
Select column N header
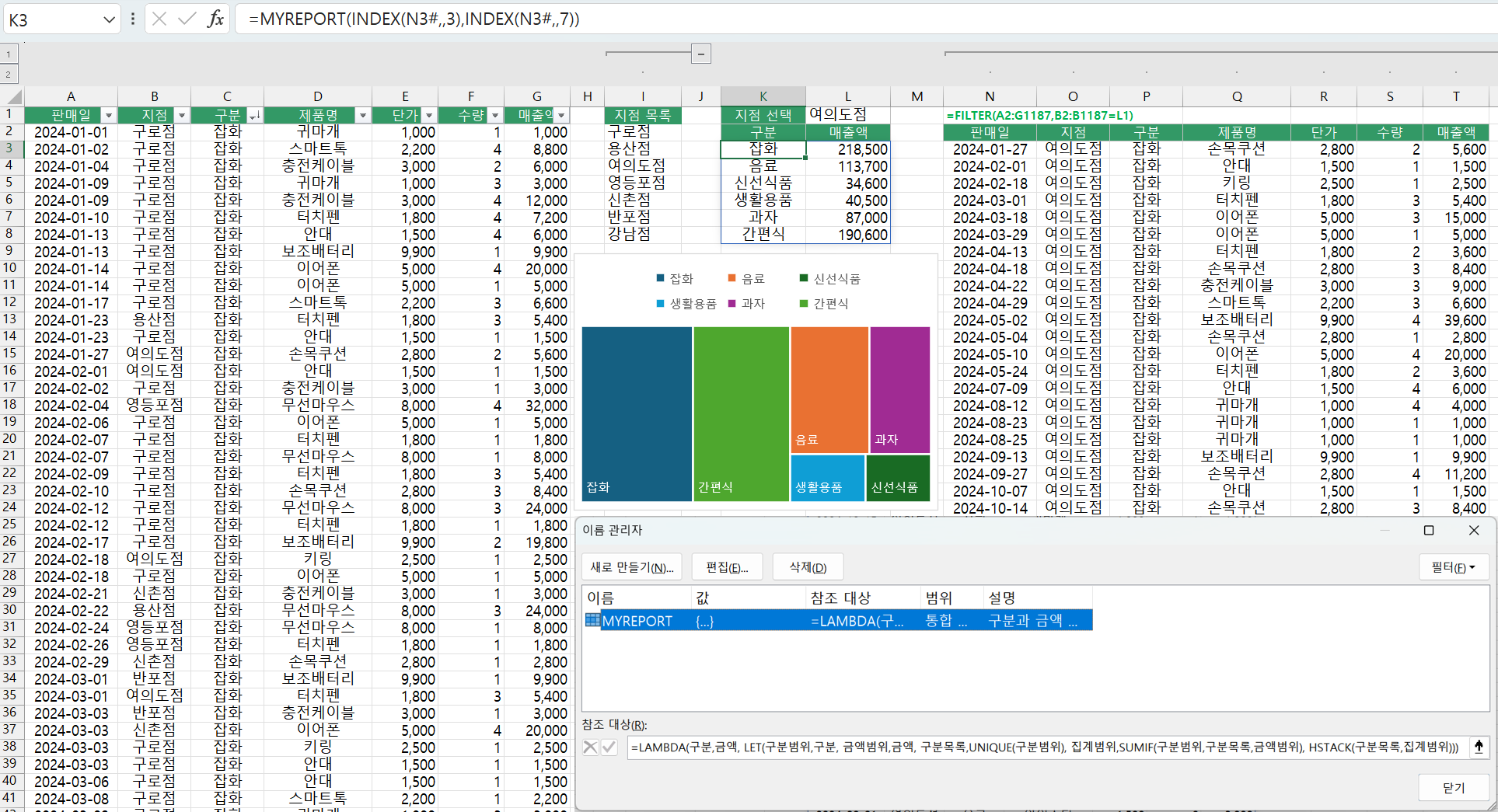pos(990,96)
